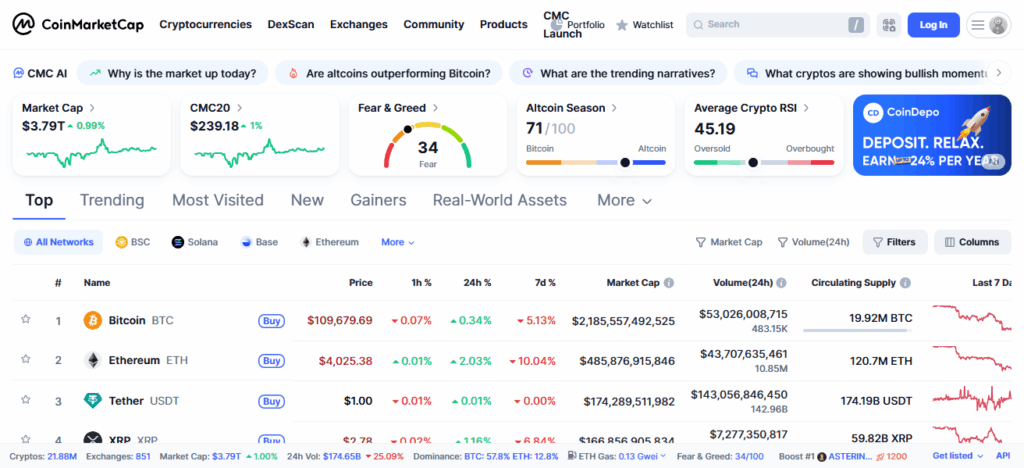This screenshot has height=468, width=1024.
Task: Click Buy button for Bitcoin
Action: coord(270,321)
